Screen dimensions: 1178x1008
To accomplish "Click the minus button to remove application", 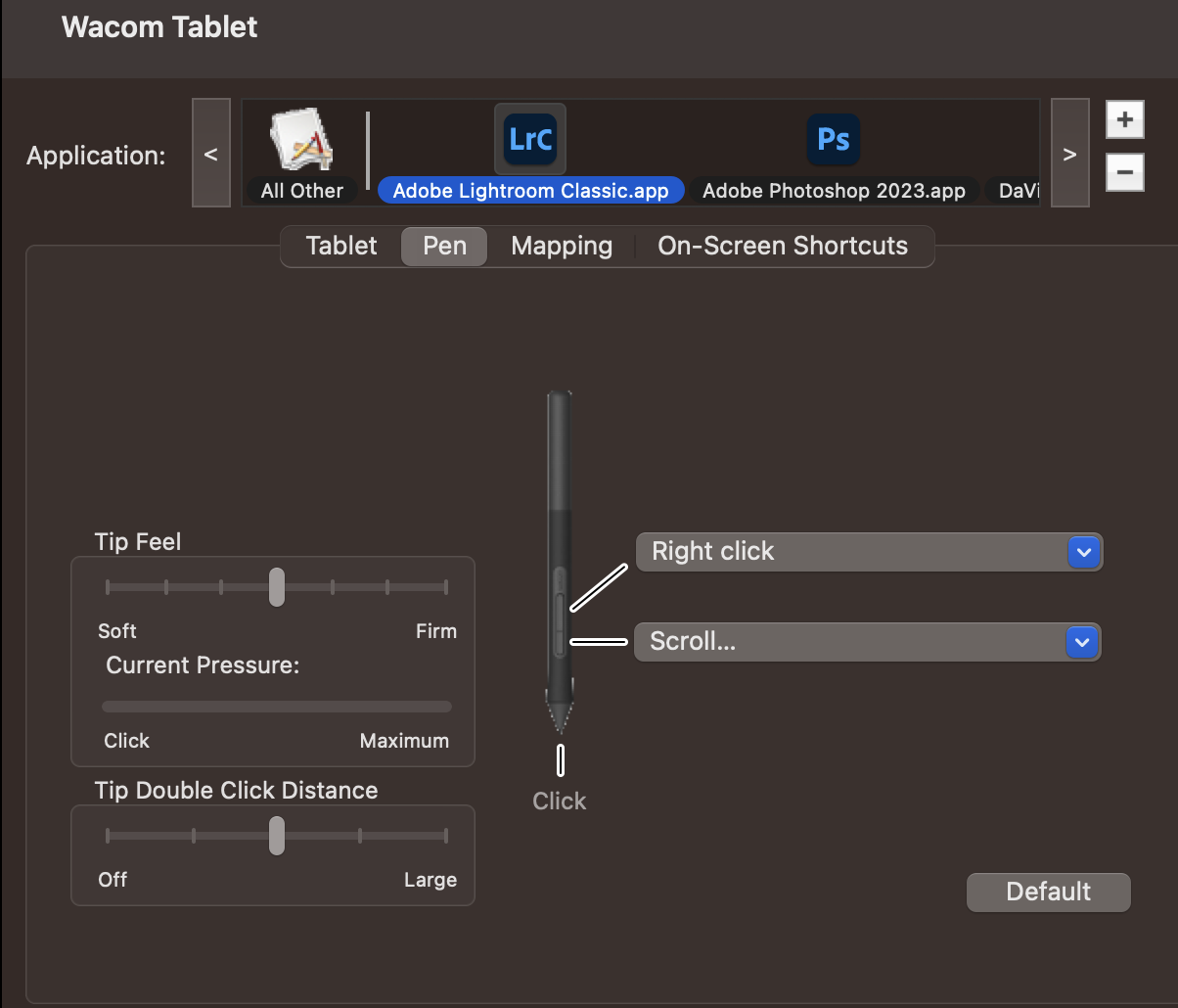I will [x=1124, y=173].
